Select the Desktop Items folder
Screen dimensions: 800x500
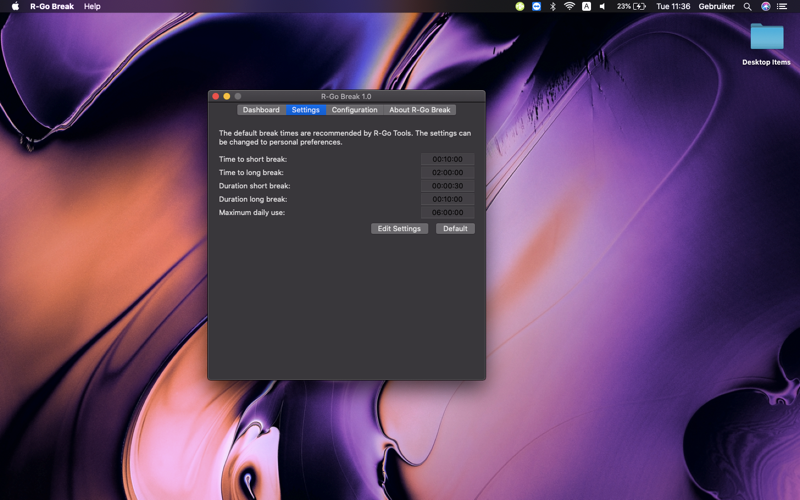pos(766,44)
